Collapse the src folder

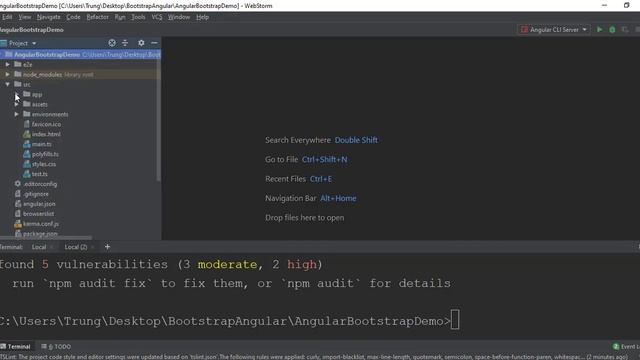(7, 84)
